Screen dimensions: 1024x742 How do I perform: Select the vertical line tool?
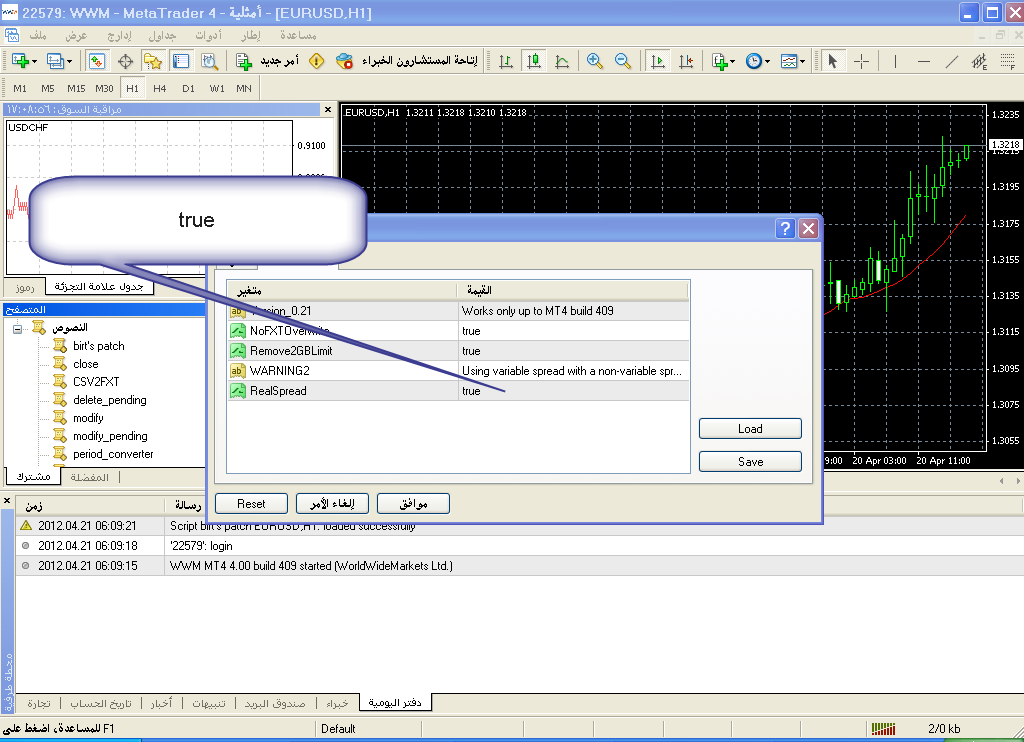pos(895,61)
